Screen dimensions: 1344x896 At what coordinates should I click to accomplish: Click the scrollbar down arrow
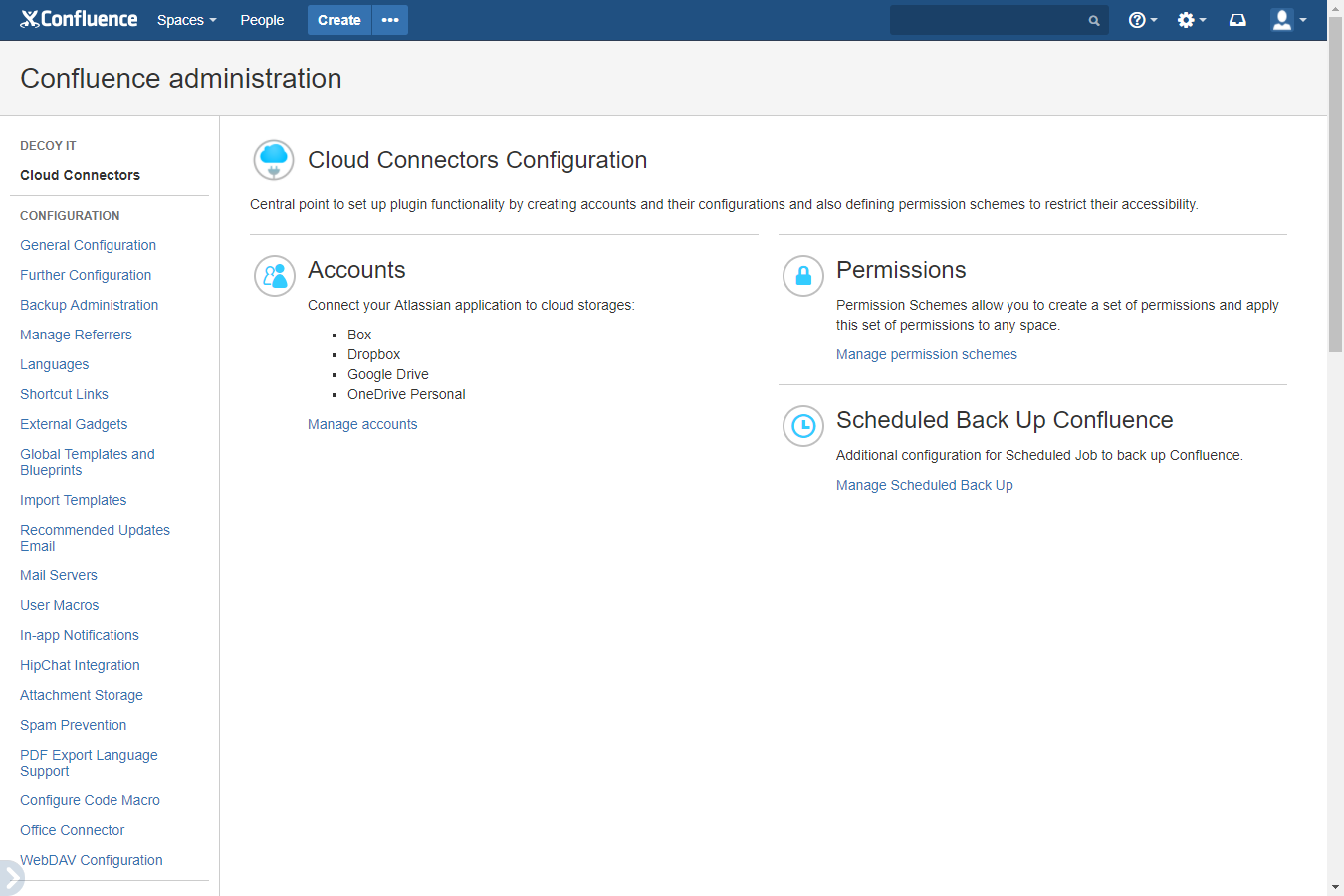(1335, 887)
